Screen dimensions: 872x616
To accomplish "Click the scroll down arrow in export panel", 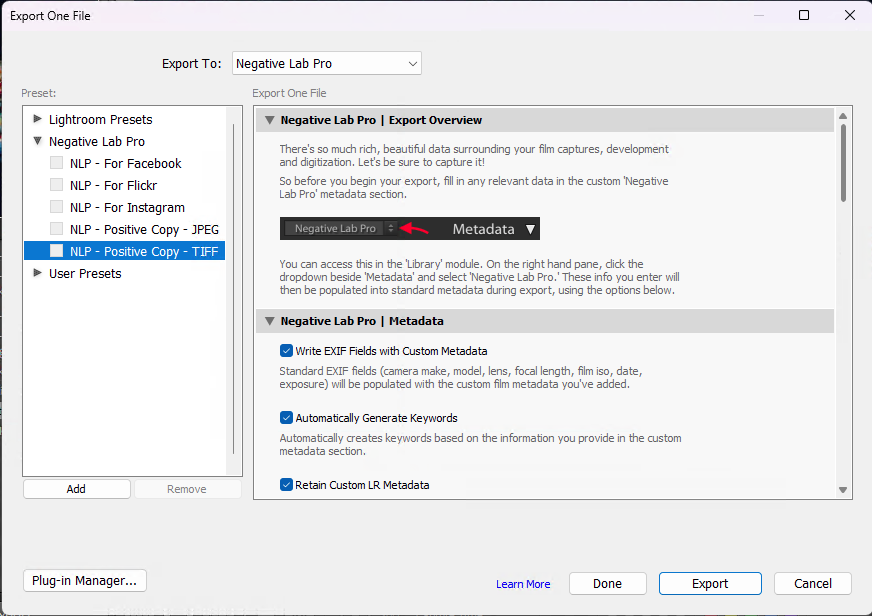I will click(843, 490).
